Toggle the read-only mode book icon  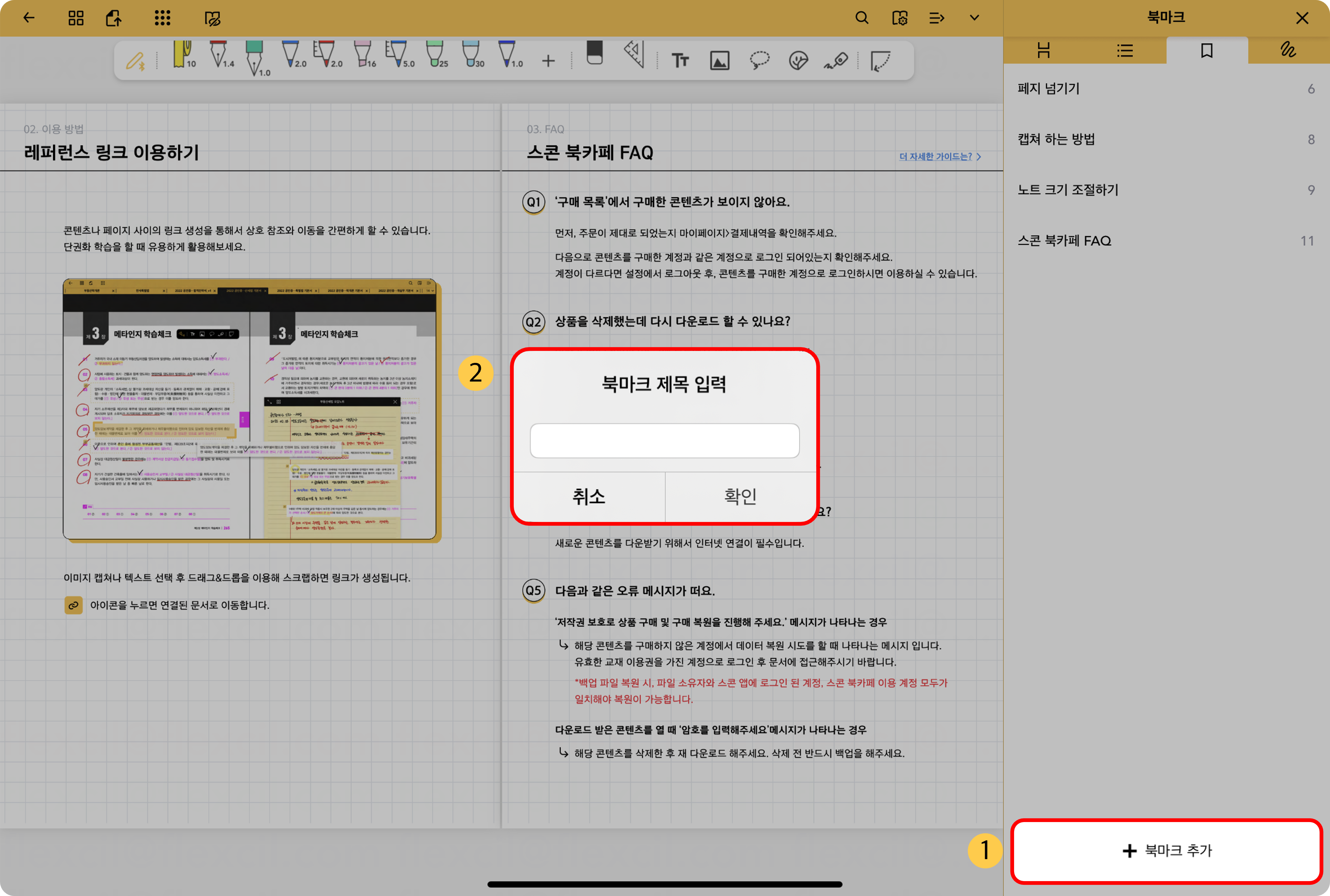212,18
